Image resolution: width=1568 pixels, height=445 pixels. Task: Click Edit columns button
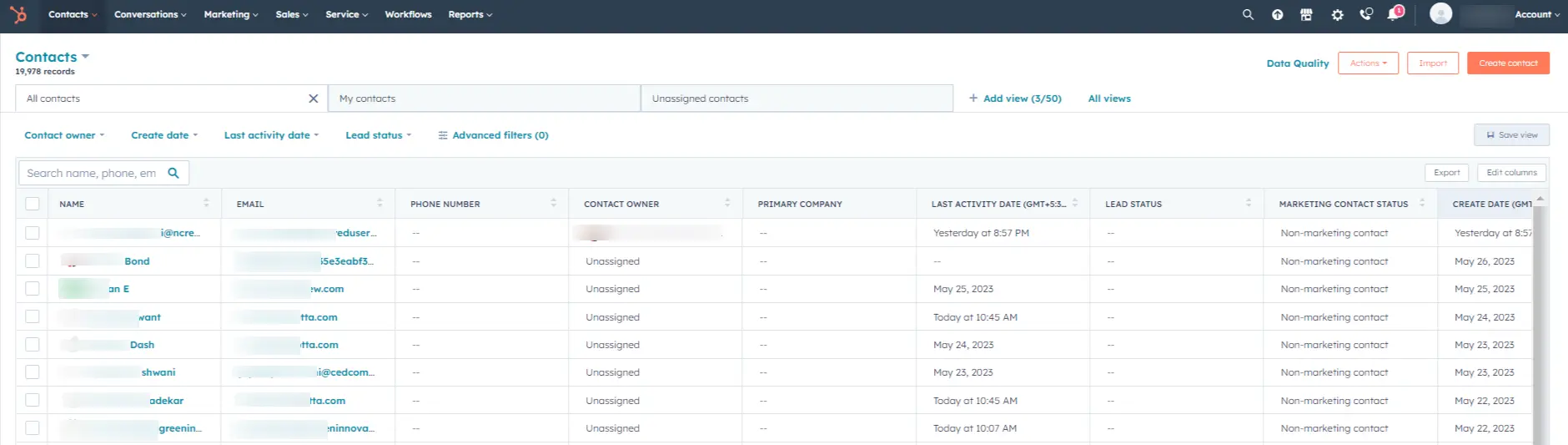click(1511, 173)
